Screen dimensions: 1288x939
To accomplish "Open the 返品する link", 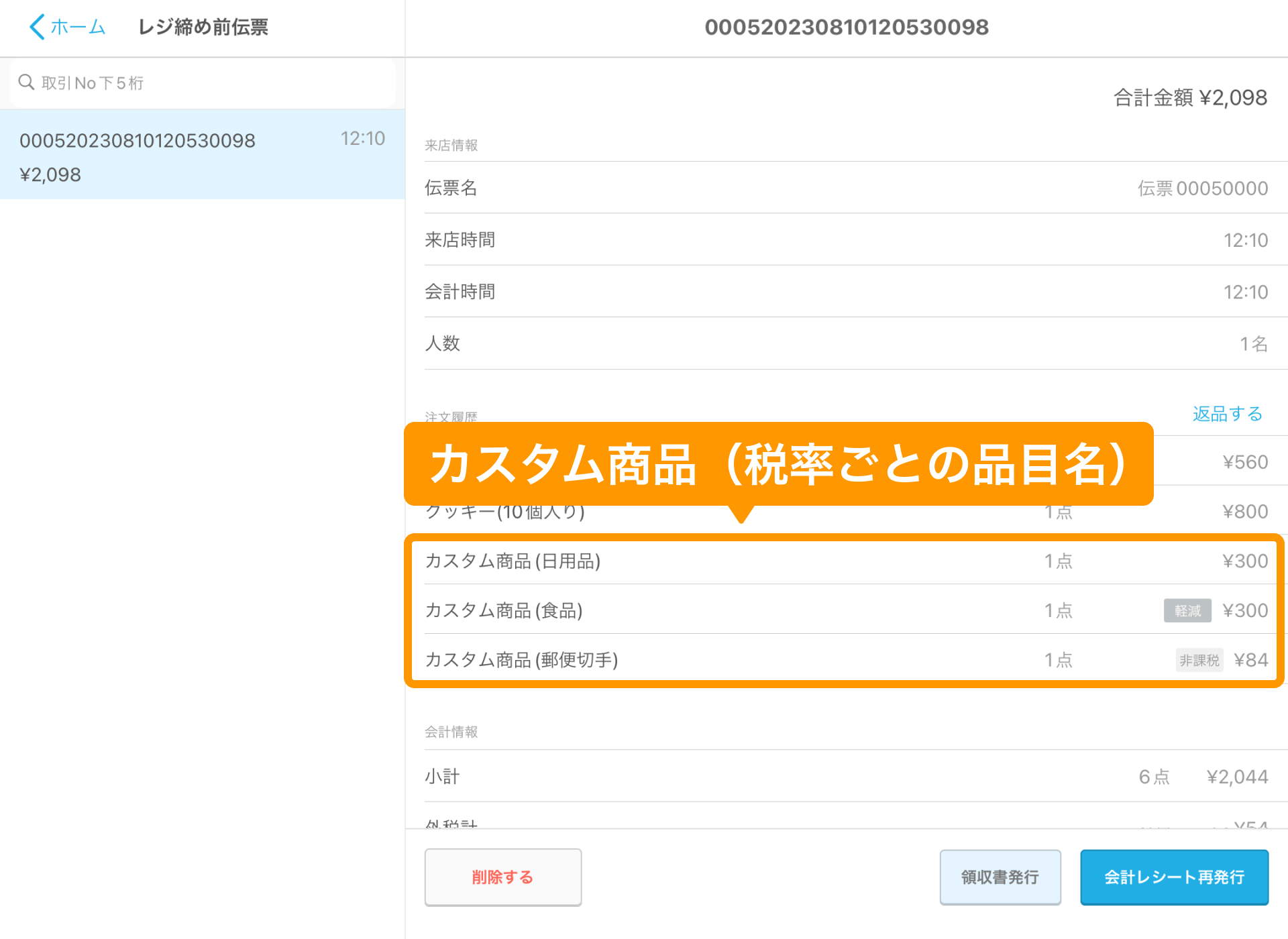I will pos(1228,414).
